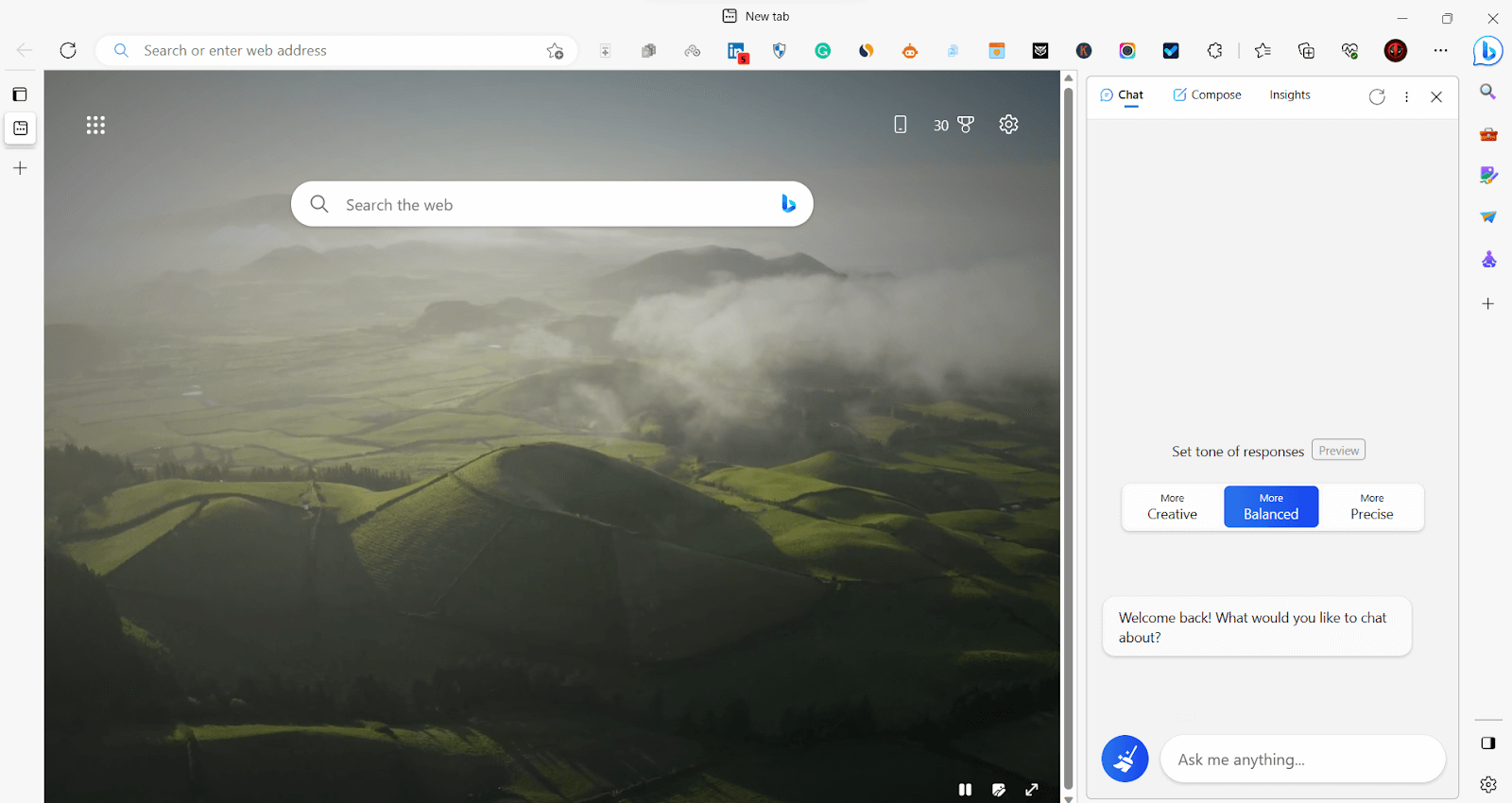
Task: Open Settings and more ellipsis menu
Action: [1440, 51]
